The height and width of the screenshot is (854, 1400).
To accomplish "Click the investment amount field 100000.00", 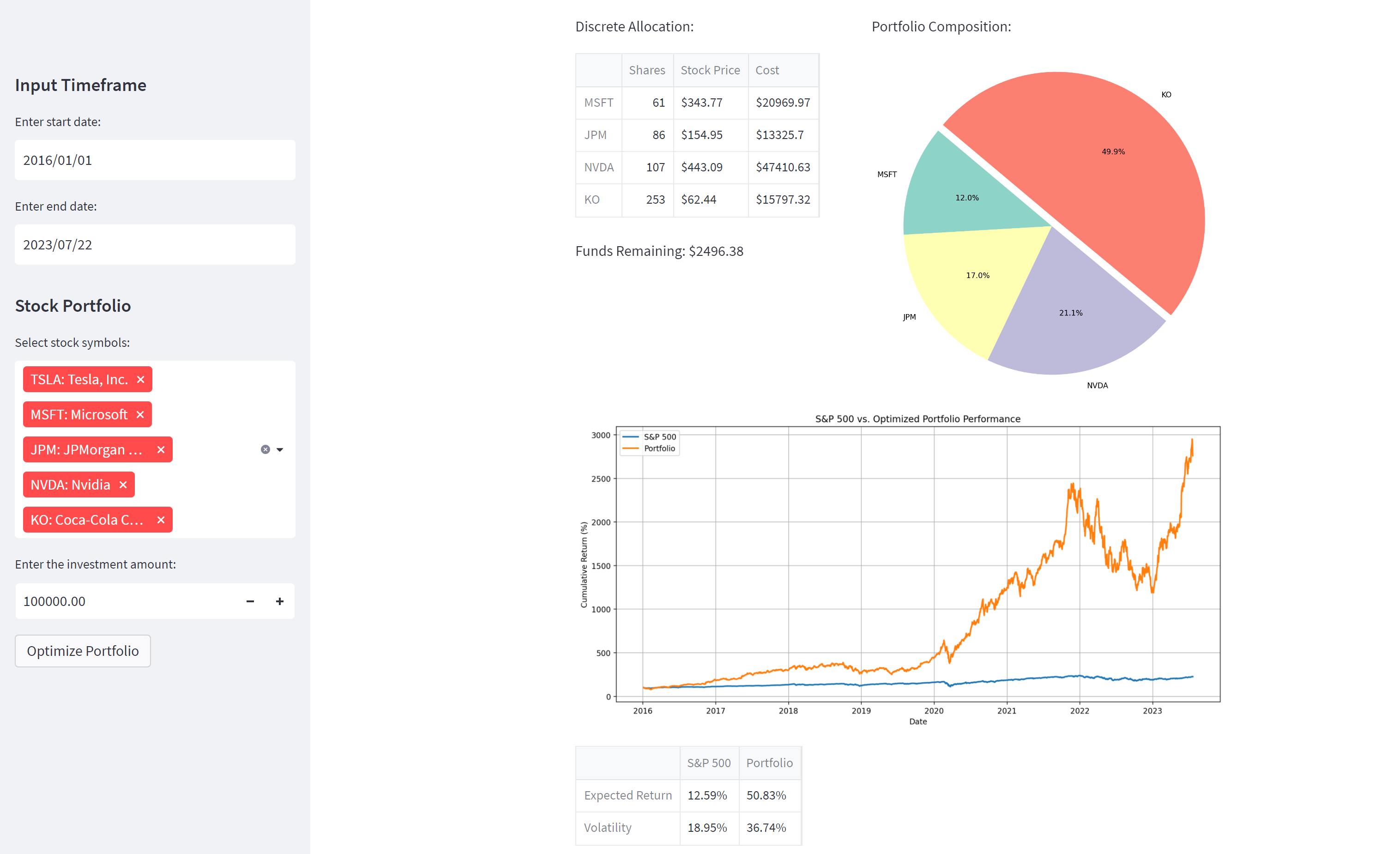I will pos(125,601).
